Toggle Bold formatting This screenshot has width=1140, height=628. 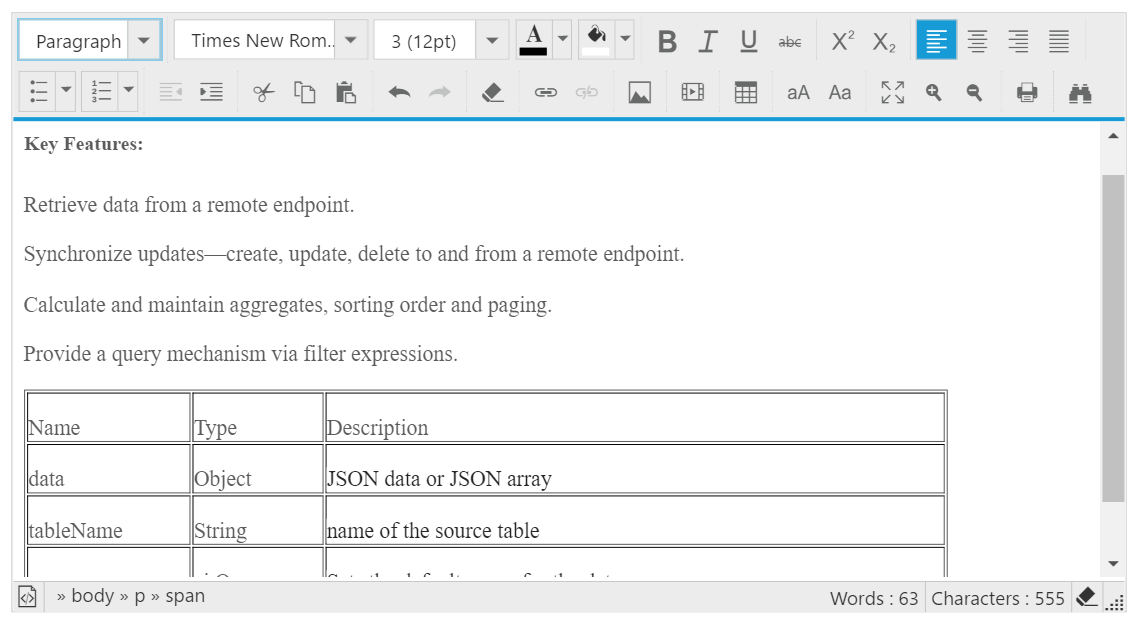[667, 41]
